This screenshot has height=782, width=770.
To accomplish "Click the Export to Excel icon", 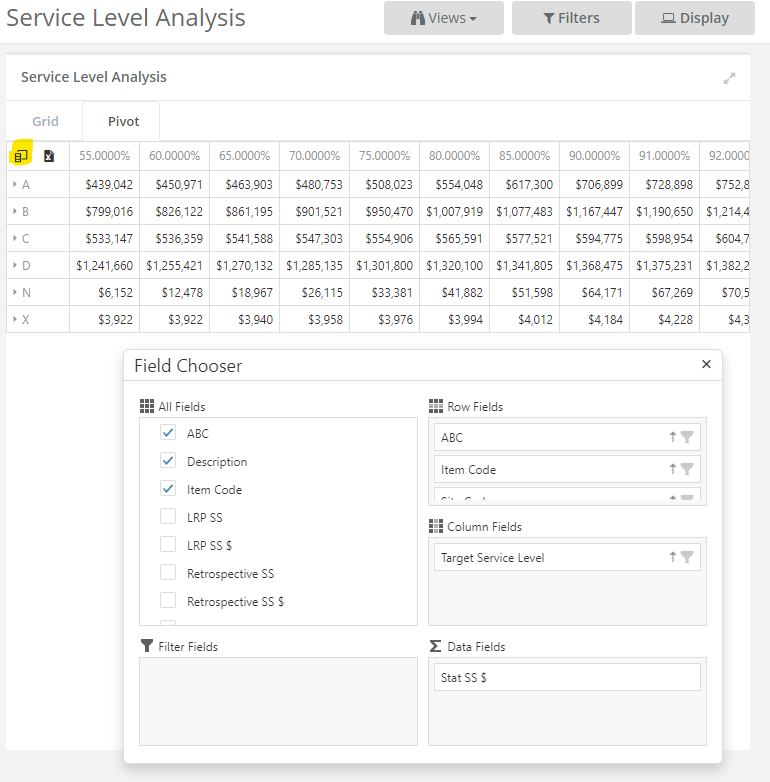I will [x=48, y=156].
